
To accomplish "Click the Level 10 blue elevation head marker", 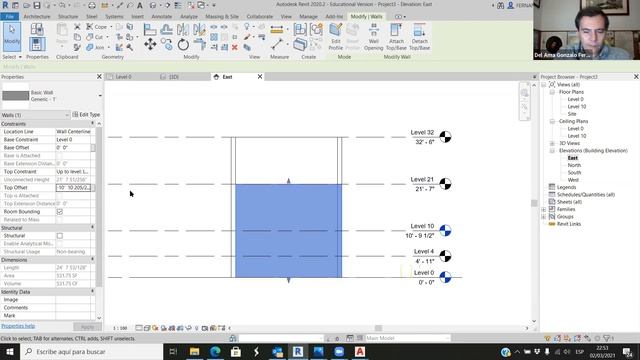I will coord(445,231).
